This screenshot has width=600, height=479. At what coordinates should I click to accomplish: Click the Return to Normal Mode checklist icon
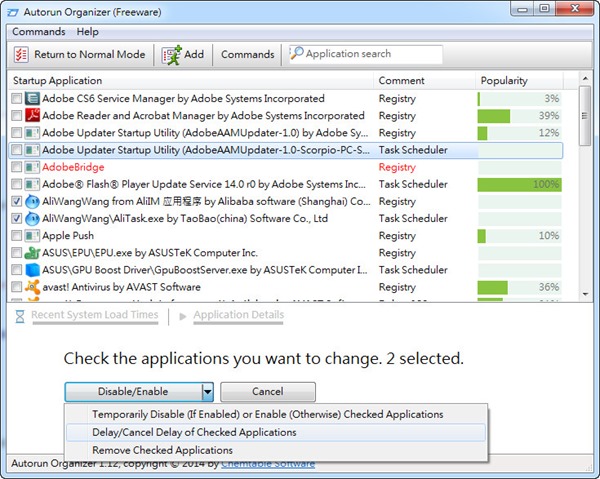21,55
